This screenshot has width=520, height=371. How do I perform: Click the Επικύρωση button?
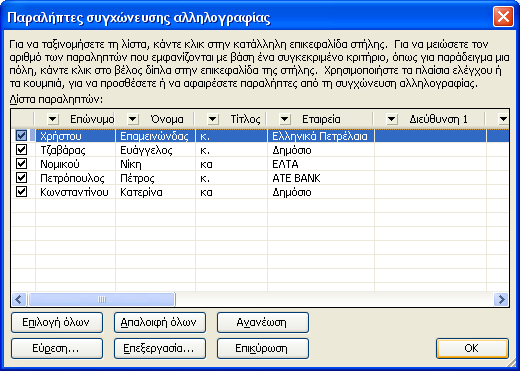pyautogui.click(x=263, y=348)
